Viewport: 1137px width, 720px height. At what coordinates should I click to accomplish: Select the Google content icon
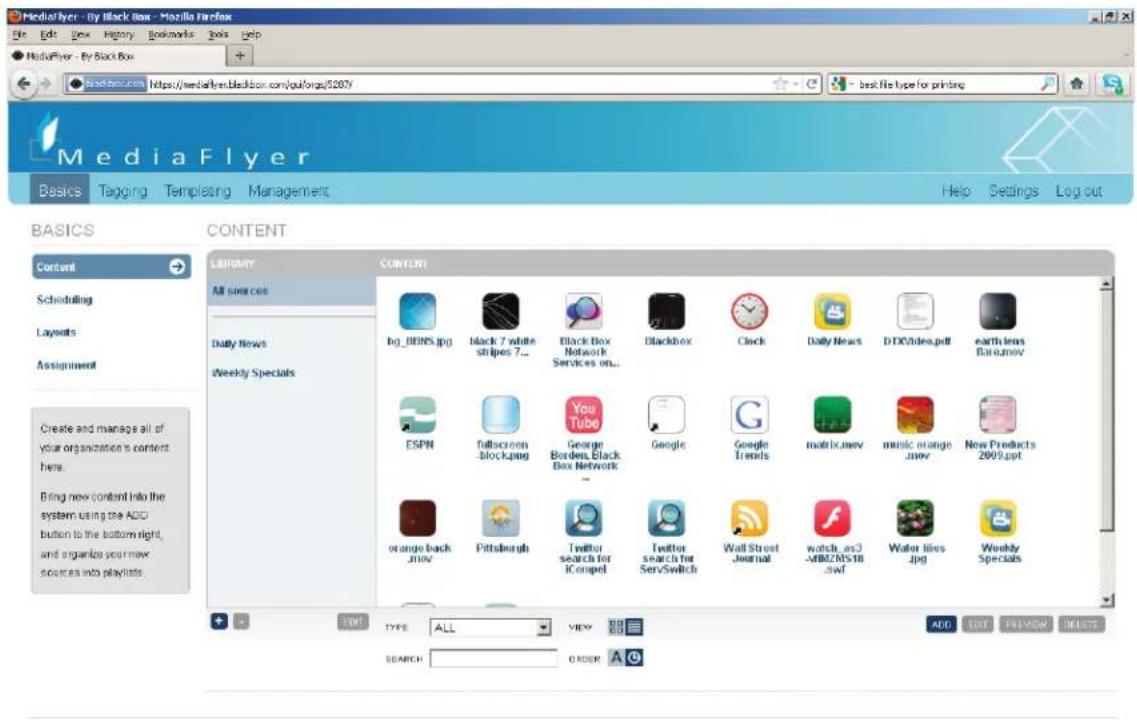[x=666, y=415]
